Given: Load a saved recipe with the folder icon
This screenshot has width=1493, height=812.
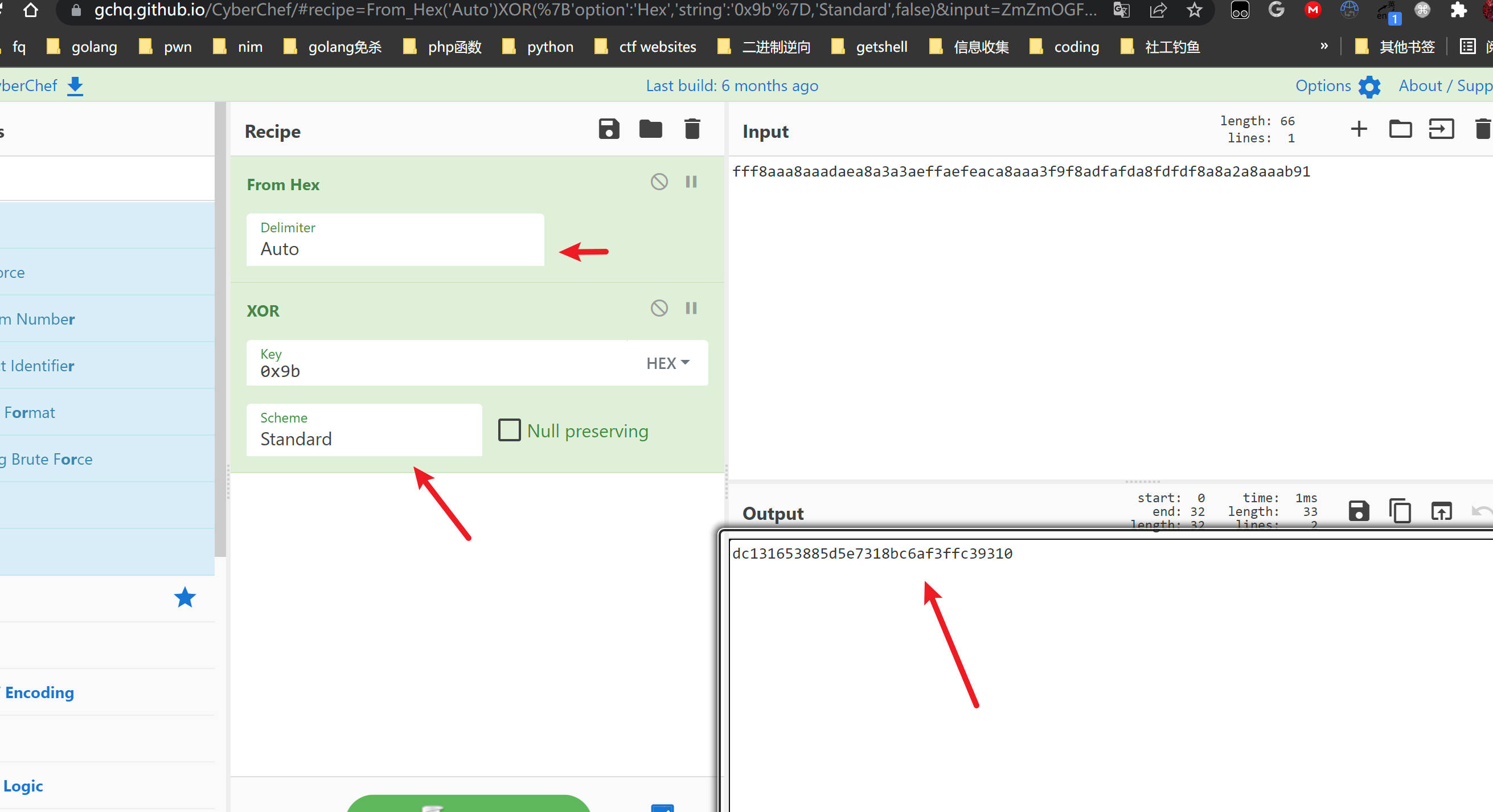Looking at the screenshot, I should point(650,129).
